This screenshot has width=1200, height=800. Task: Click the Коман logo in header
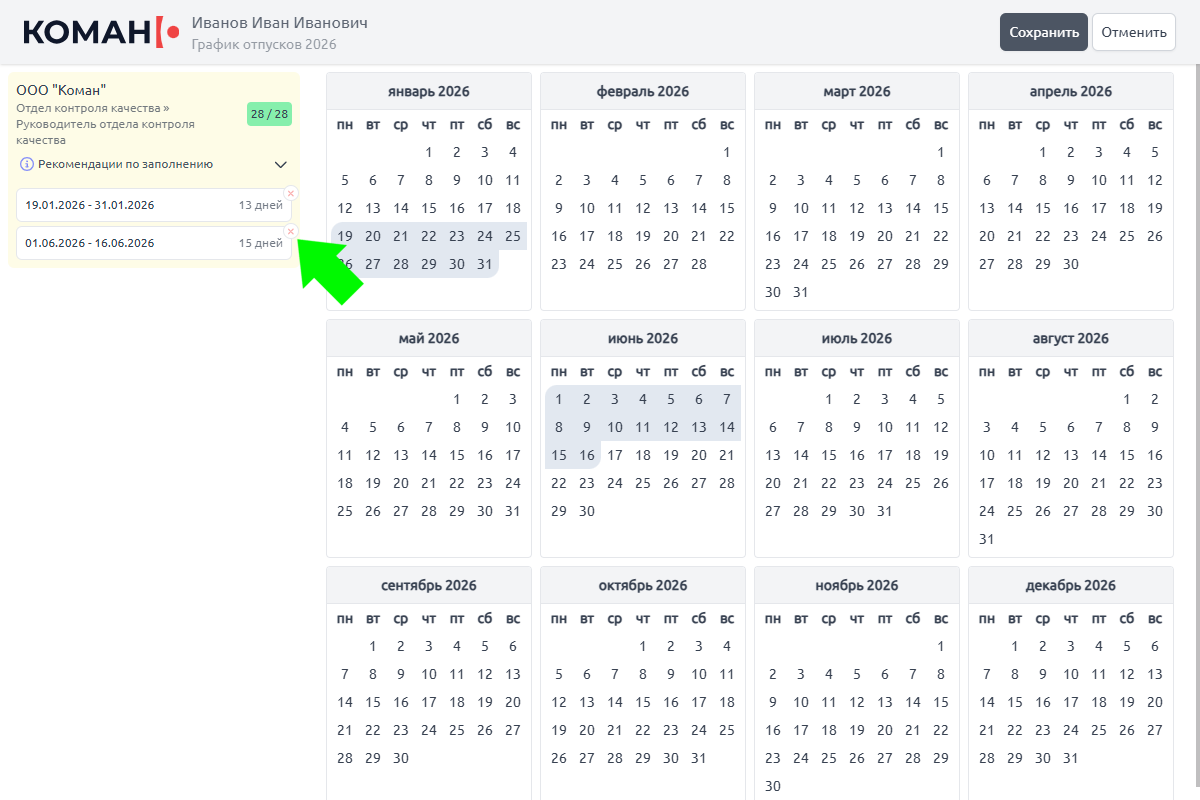(x=101, y=32)
